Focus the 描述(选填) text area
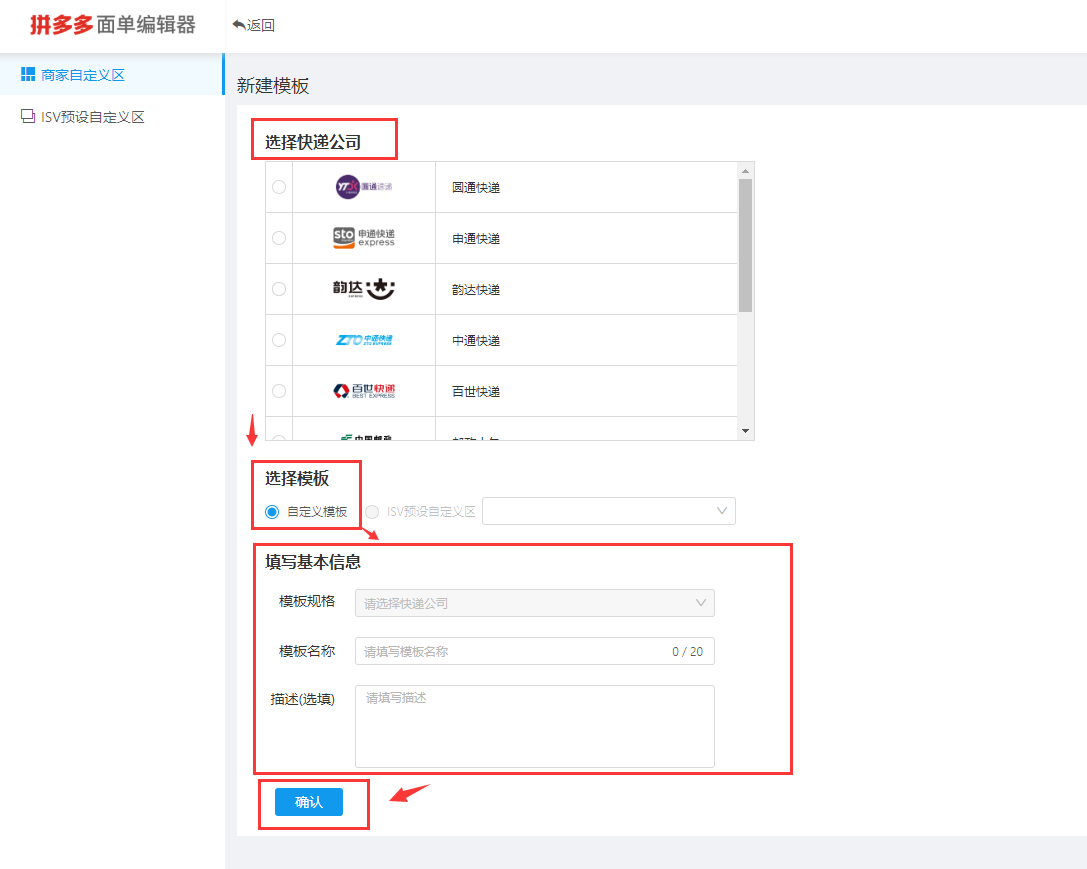Screen dimensions: 1087x869 coord(534,726)
